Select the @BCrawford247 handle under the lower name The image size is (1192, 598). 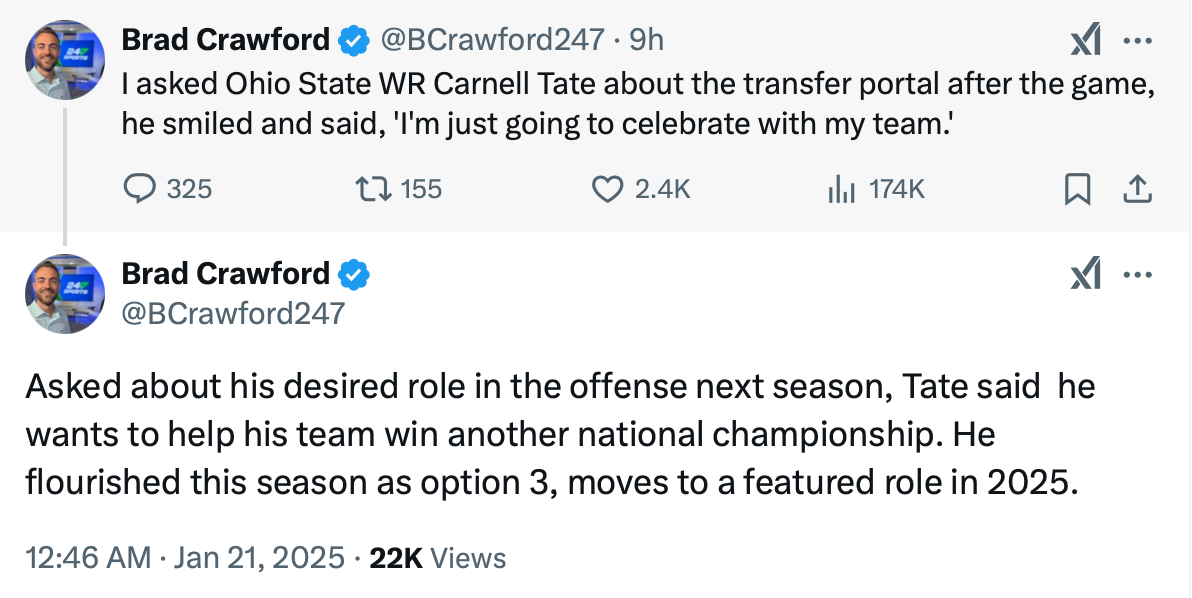click(x=233, y=313)
